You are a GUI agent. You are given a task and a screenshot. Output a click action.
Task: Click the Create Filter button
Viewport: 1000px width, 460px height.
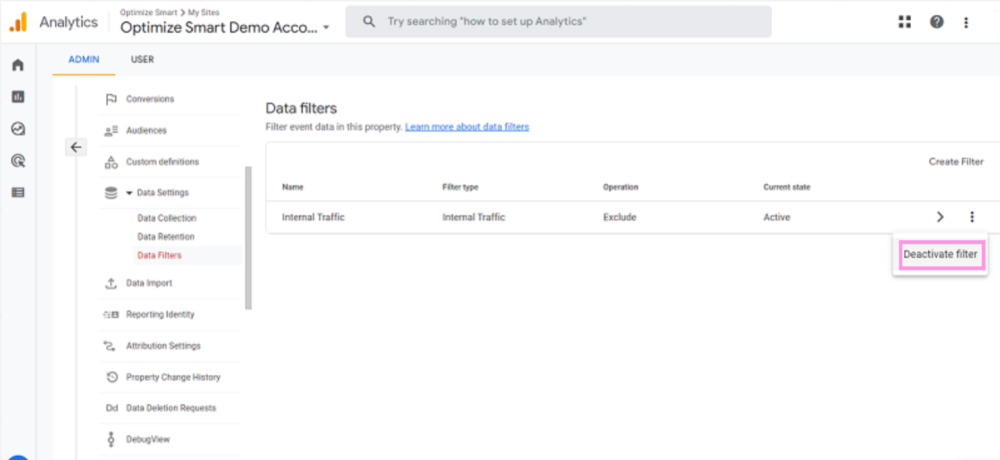955,162
